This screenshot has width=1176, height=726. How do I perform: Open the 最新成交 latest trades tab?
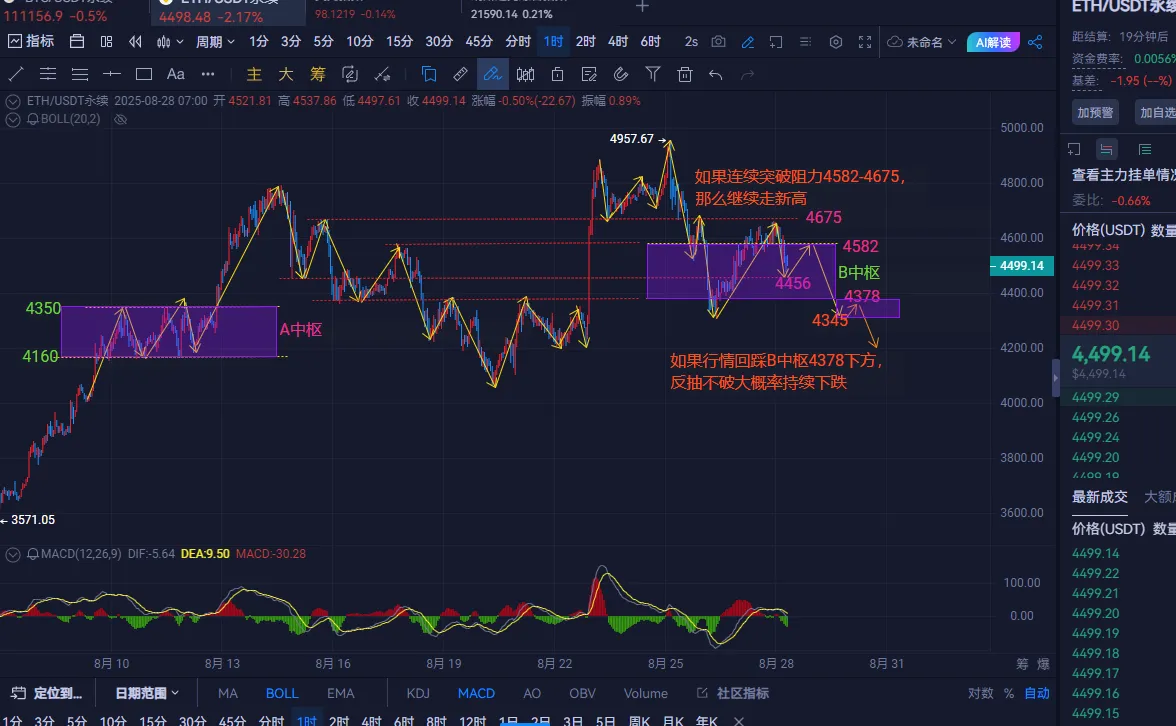pos(1100,497)
